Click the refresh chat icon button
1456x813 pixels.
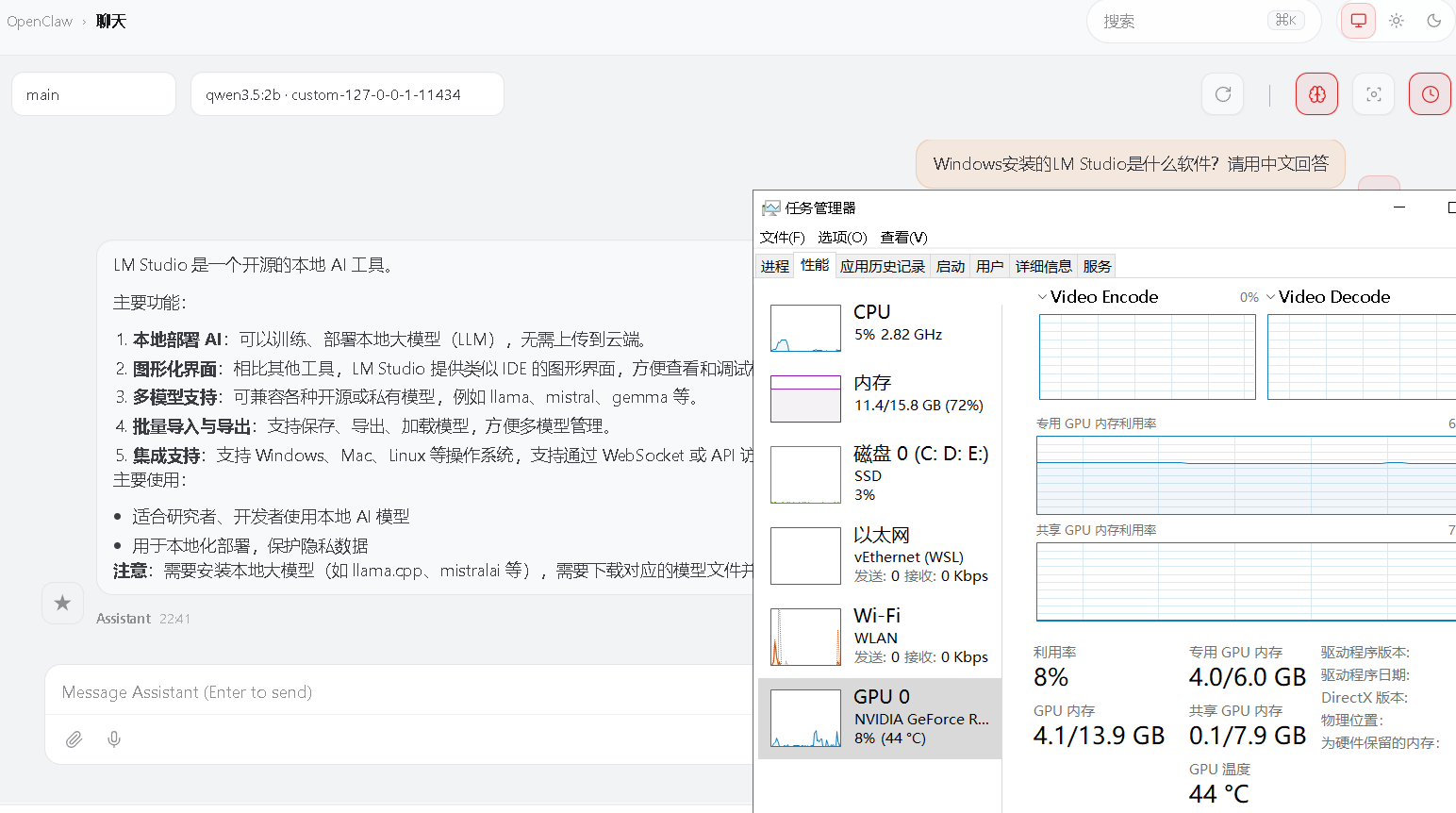click(1223, 94)
